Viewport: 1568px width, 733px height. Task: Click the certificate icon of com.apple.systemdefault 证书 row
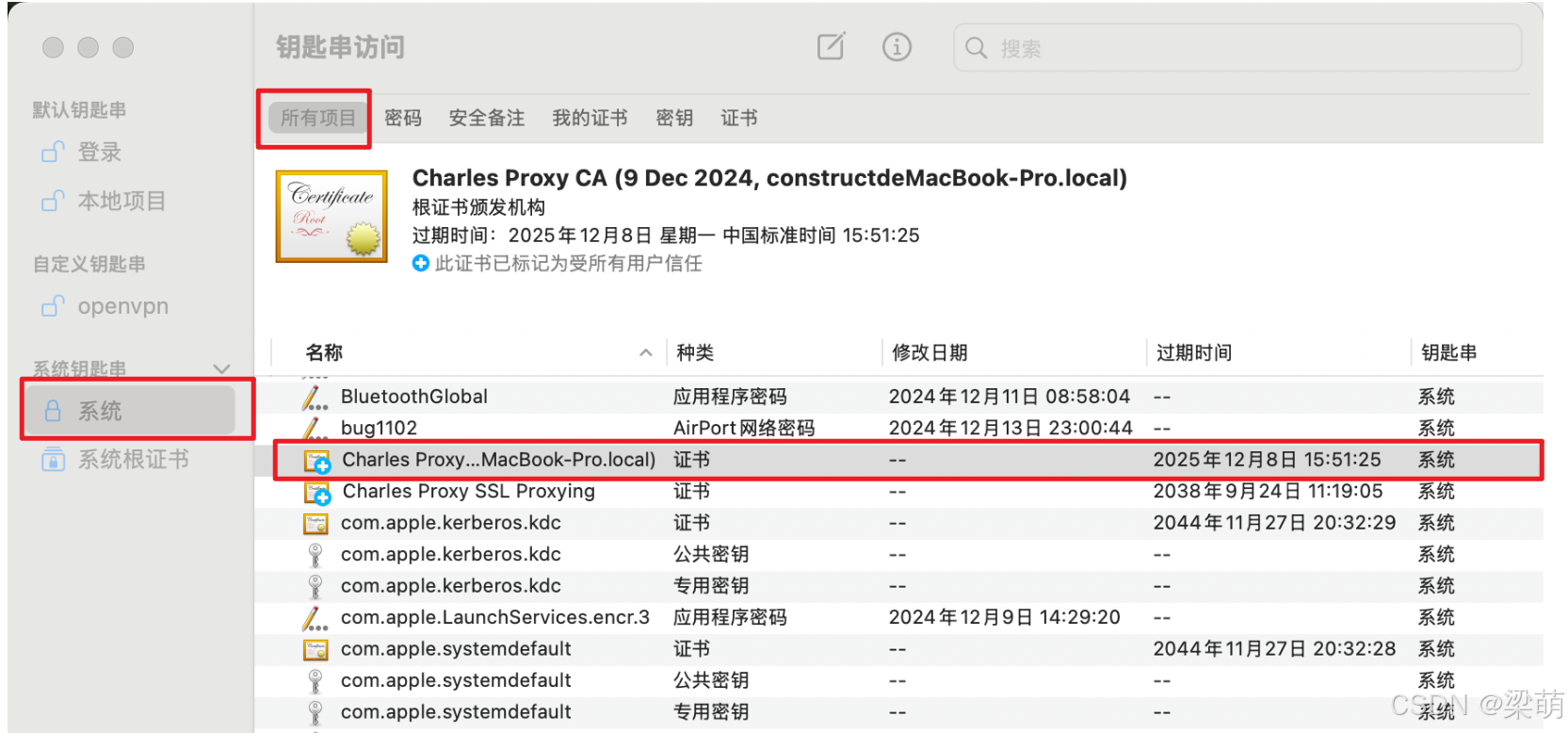click(315, 649)
